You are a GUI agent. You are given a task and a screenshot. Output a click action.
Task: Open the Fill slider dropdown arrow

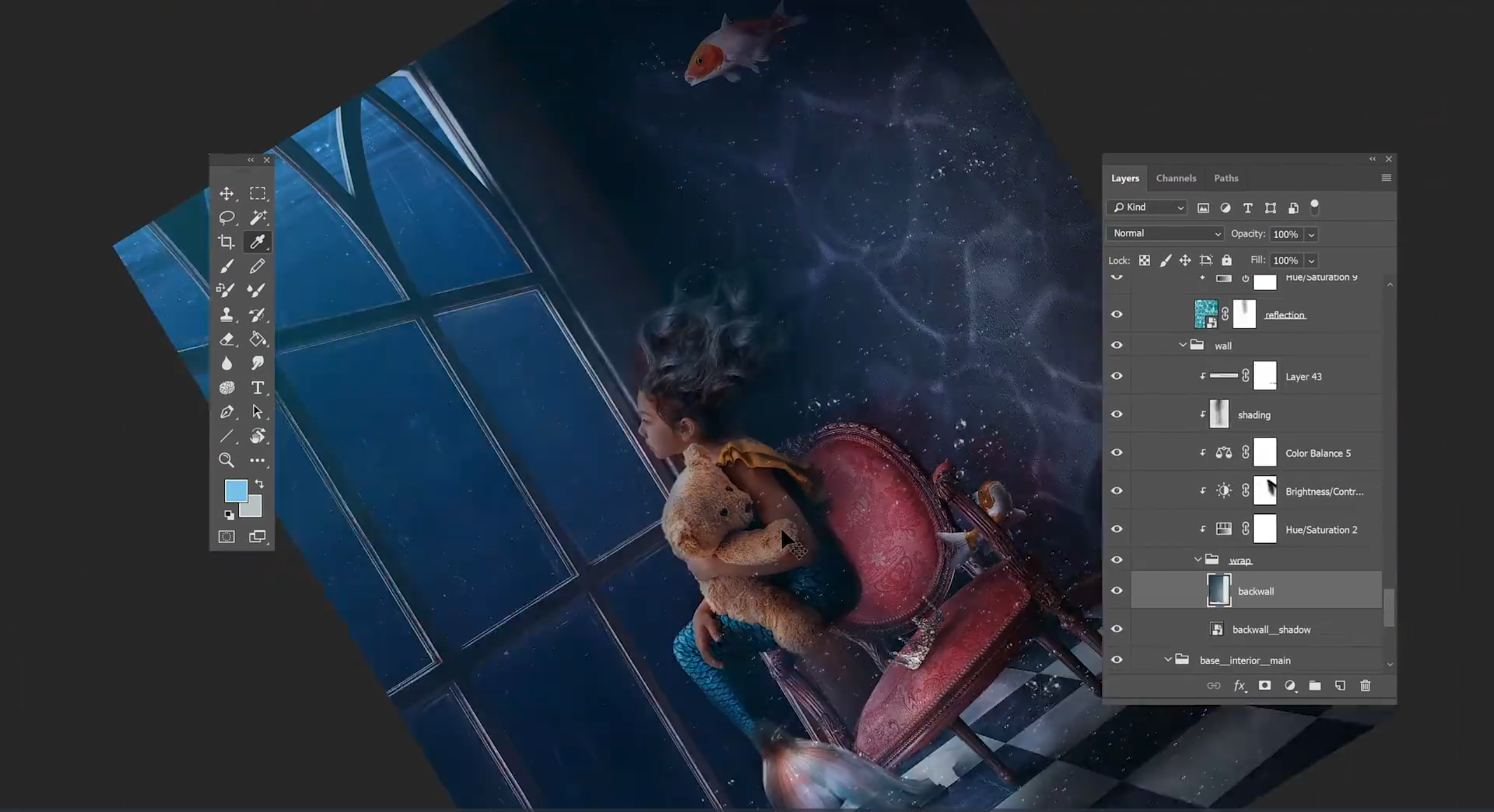coord(1311,261)
